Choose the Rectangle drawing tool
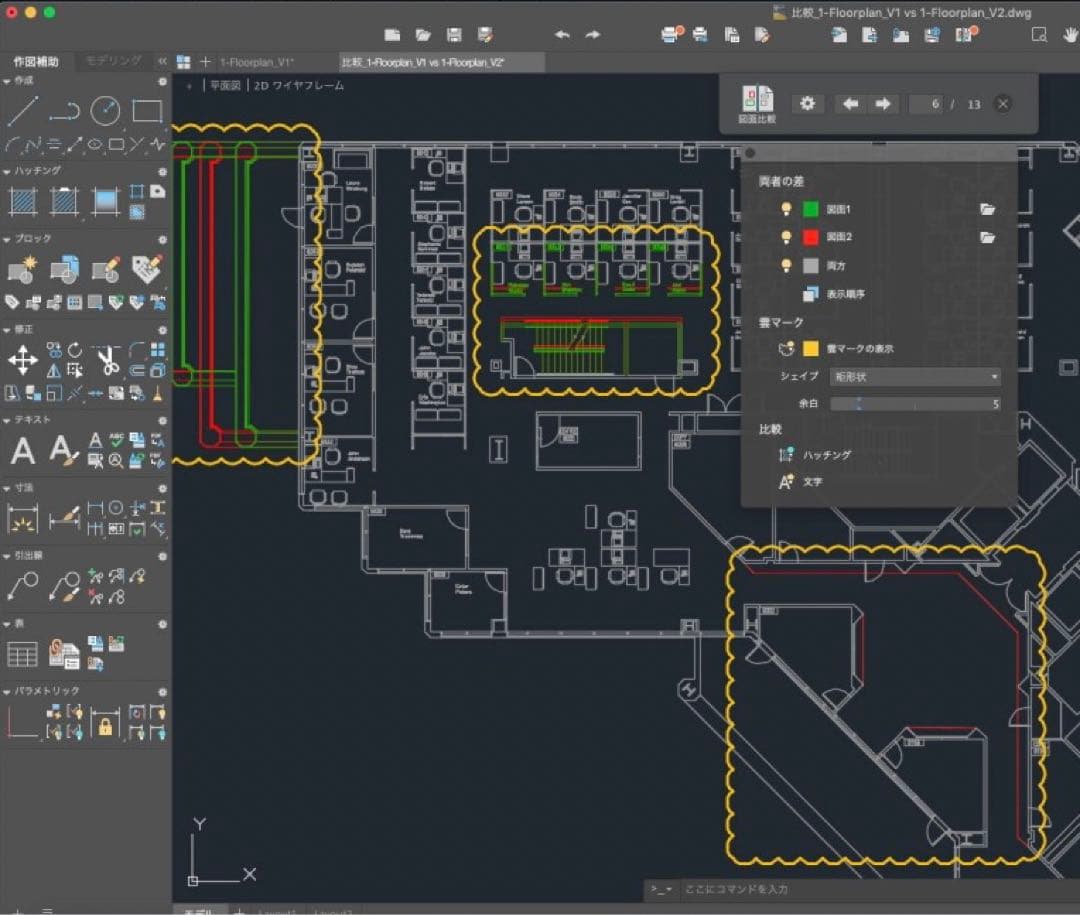The image size is (1080, 915). point(147,111)
